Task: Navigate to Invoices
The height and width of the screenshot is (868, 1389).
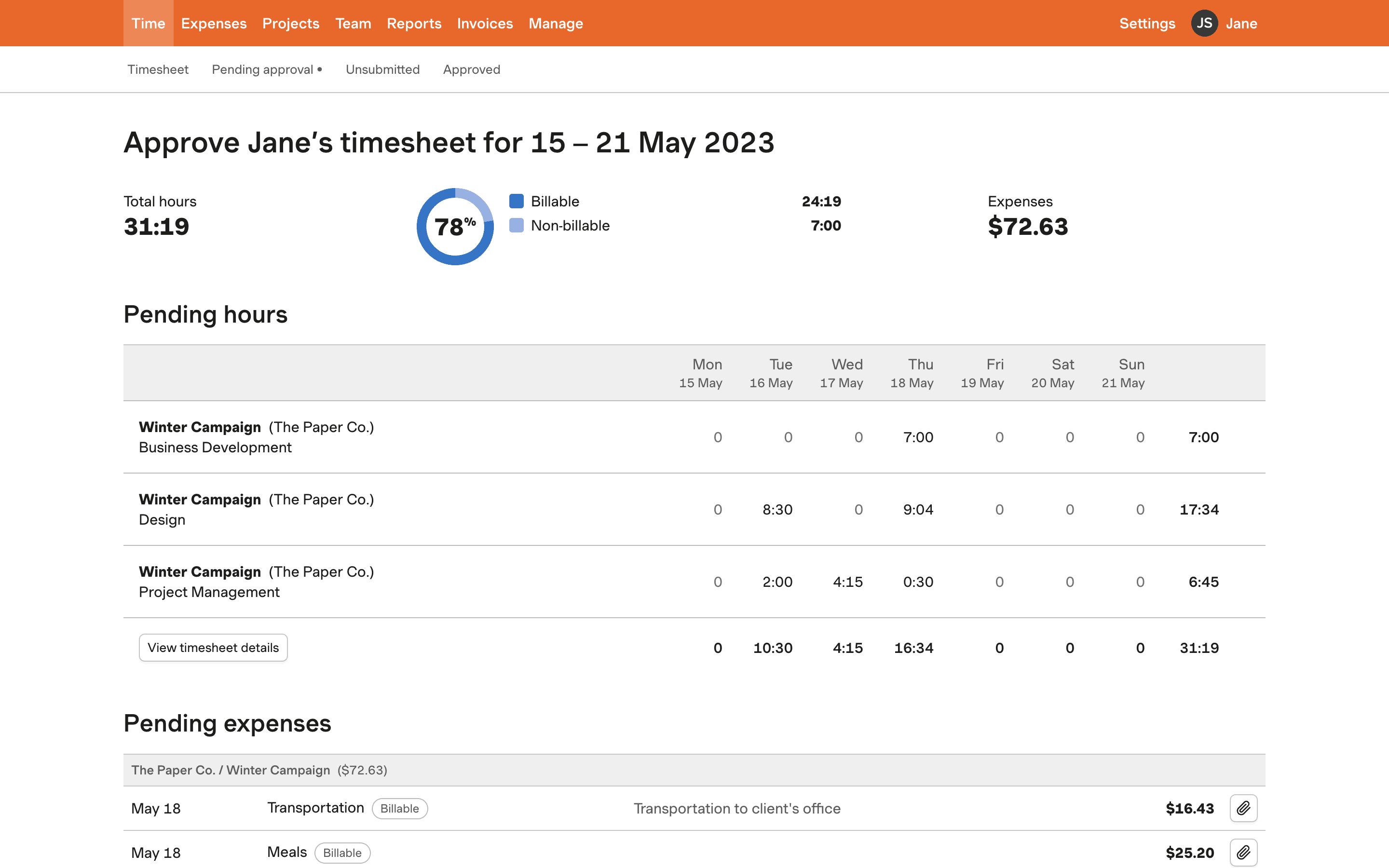Action: click(484, 24)
